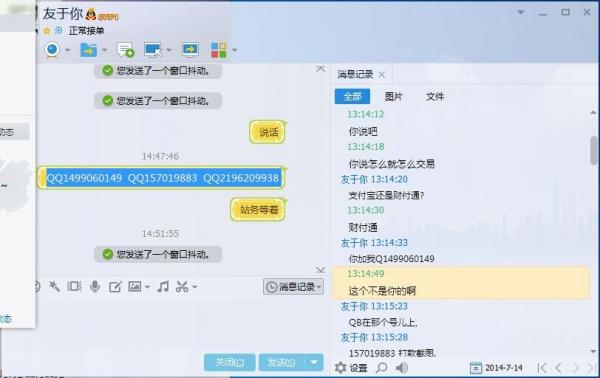Screen dimensions: 600x378
Task: Click the message history scrollbar thumb
Action: coord(594,150)
